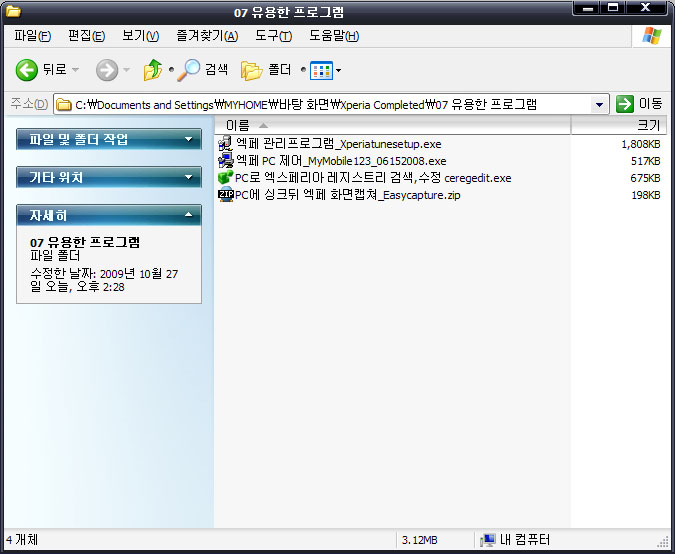Open the Back button history dropdown arrow
The height and width of the screenshot is (554, 675).
pos(76,70)
